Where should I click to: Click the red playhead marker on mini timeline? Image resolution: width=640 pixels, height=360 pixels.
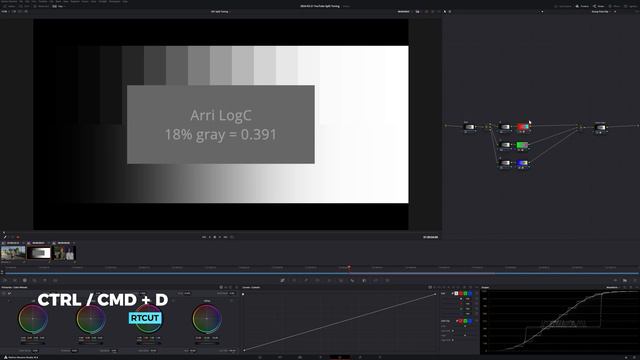349,268
